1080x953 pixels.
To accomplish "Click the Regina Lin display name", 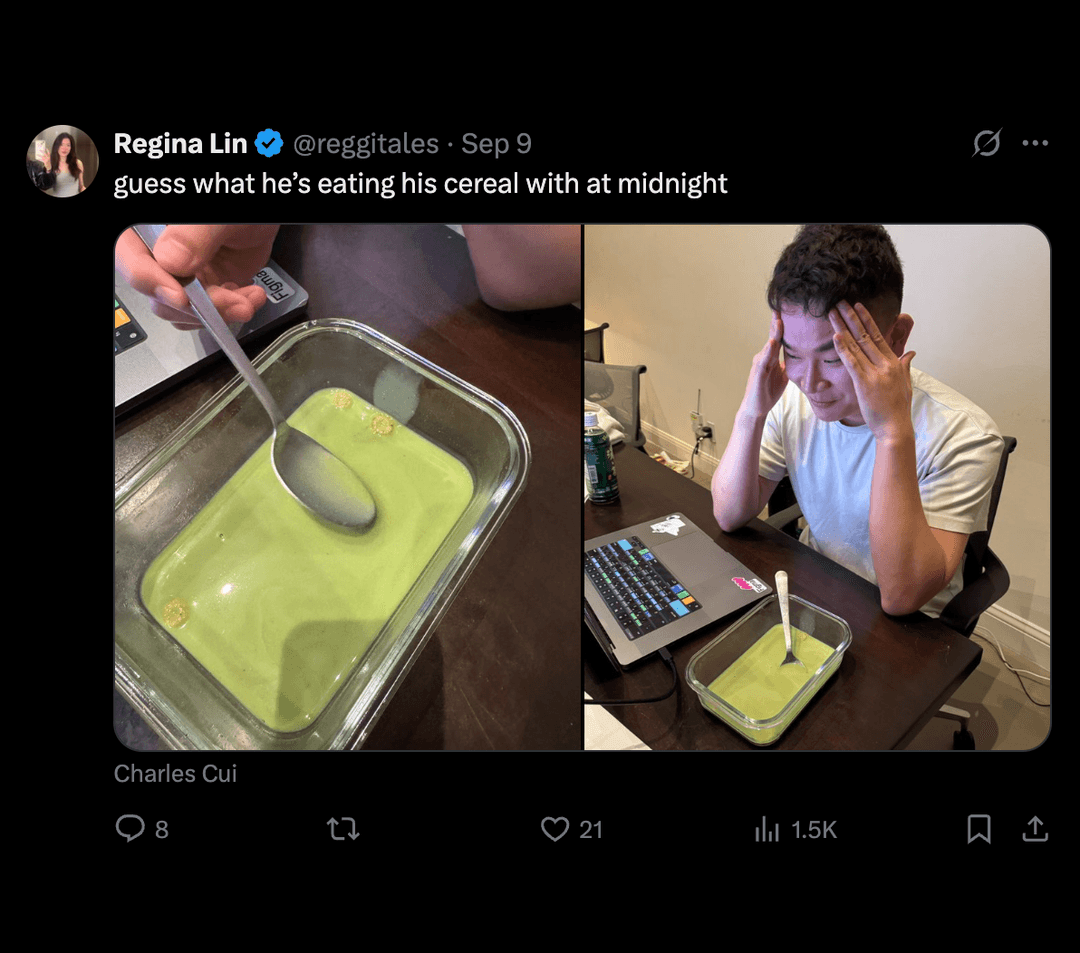I will [180, 144].
